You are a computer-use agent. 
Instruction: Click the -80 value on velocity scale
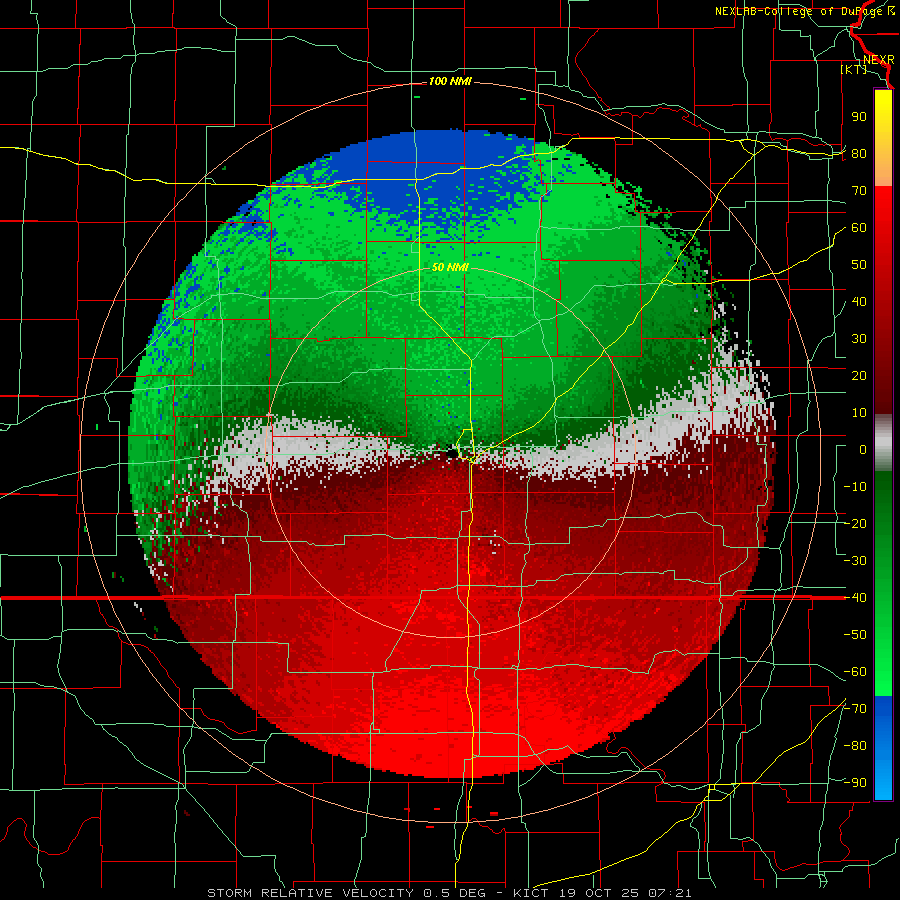tap(855, 746)
